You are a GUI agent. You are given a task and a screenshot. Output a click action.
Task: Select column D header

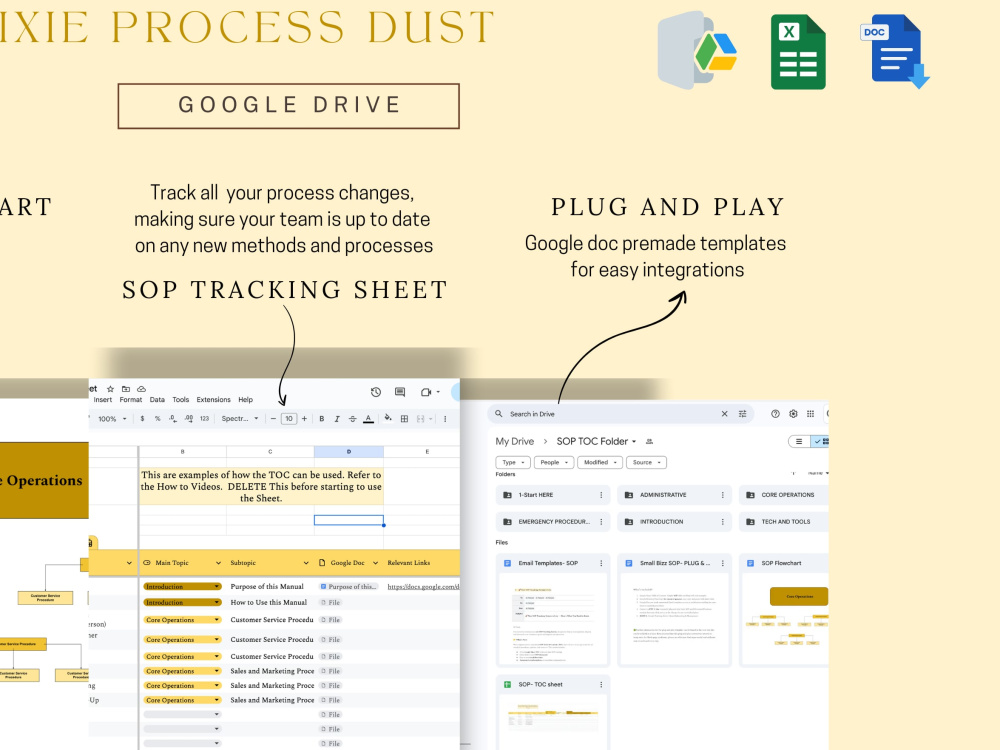tap(349, 452)
